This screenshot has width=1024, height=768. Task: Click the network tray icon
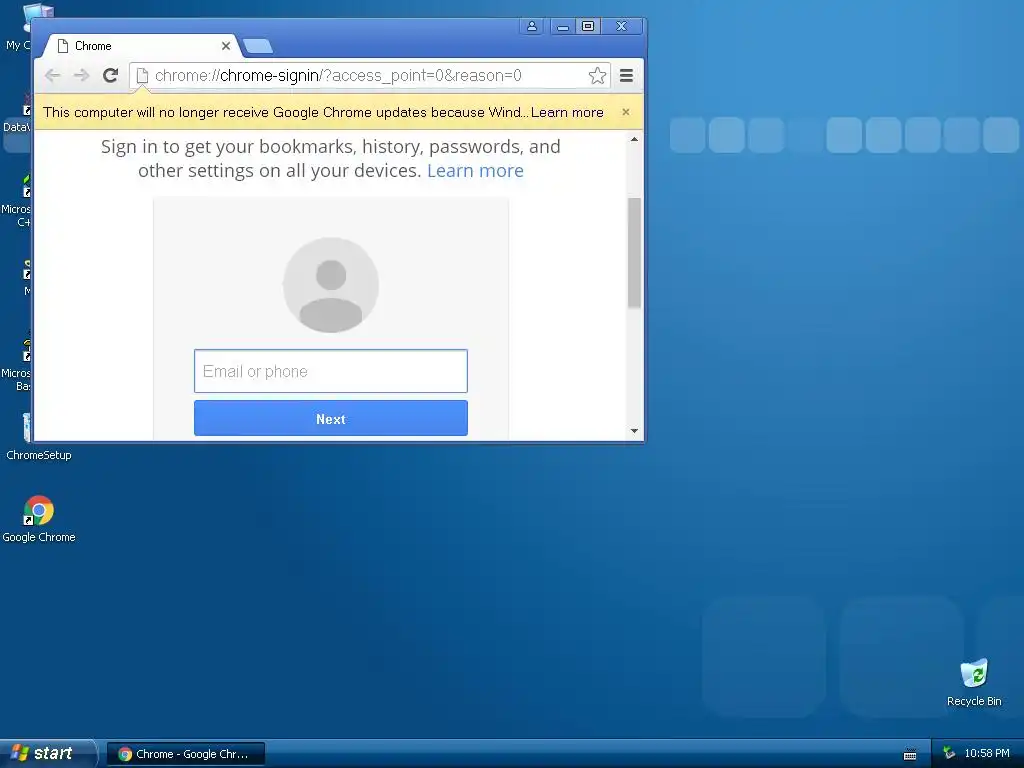tap(949, 754)
